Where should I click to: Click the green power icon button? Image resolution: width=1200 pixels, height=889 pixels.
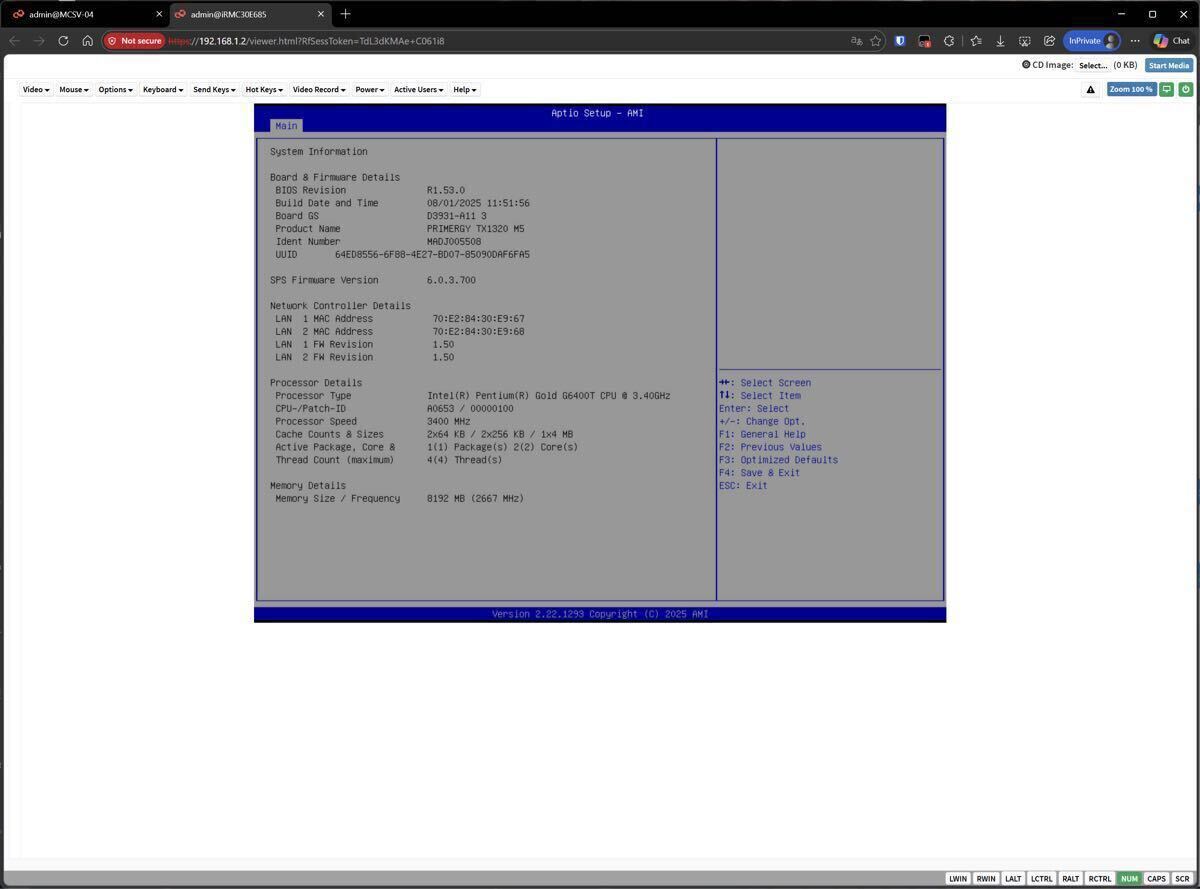coord(1185,89)
